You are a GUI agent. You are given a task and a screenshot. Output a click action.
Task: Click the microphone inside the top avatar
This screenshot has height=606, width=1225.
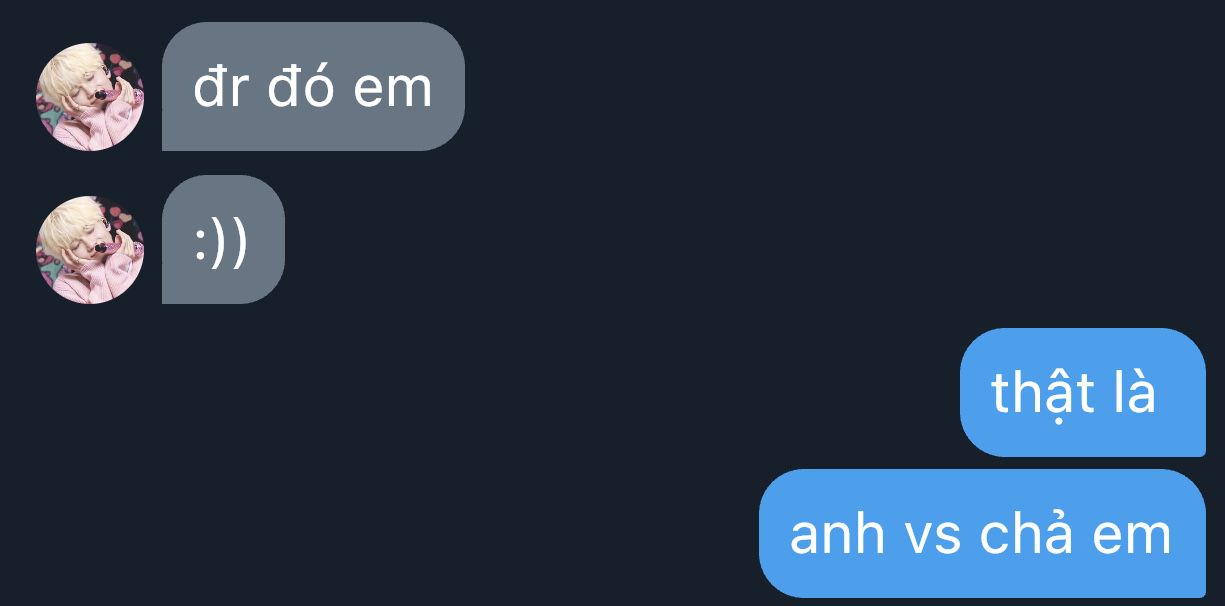pos(103,95)
